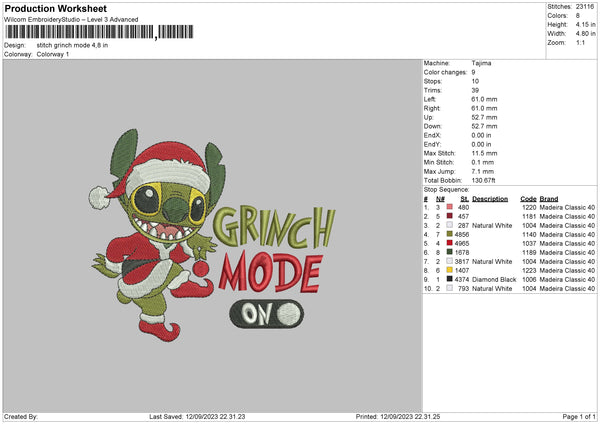Click the black swatch in stop 9

click(450, 279)
